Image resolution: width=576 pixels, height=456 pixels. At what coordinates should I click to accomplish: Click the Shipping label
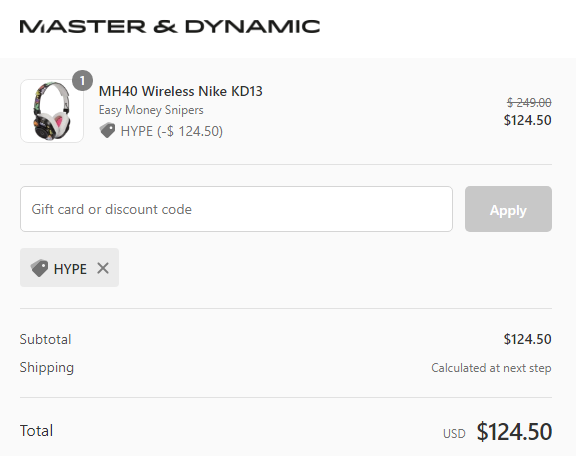tap(47, 367)
